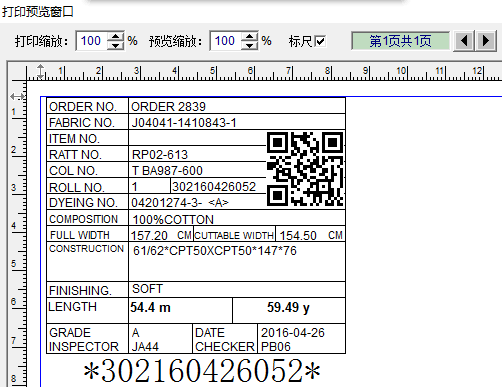Screen dimensions: 502x387
Task: Decrease print zoom with down spinner arrow
Action: point(115,46)
